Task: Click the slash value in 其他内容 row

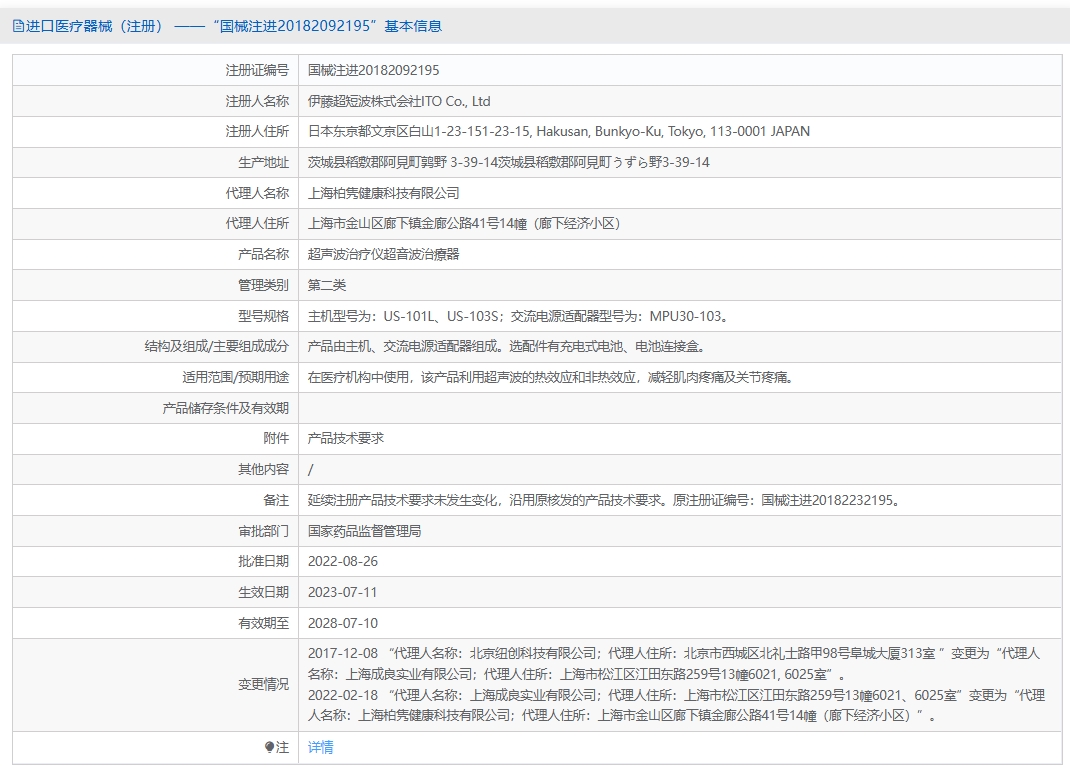Action: [x=310, y=469]
